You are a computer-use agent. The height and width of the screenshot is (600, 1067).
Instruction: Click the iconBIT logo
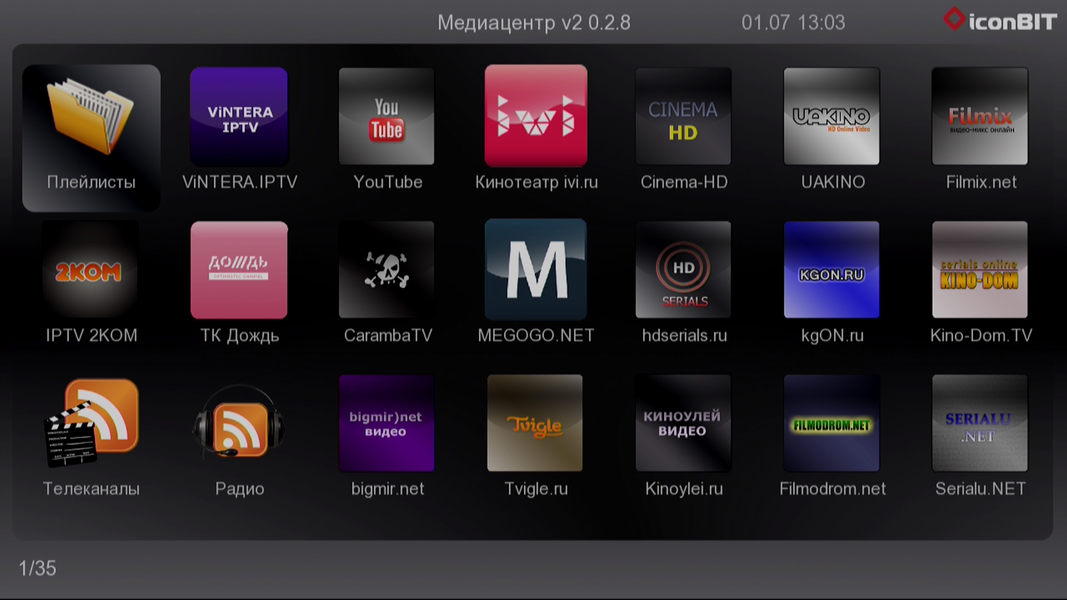1000,20
